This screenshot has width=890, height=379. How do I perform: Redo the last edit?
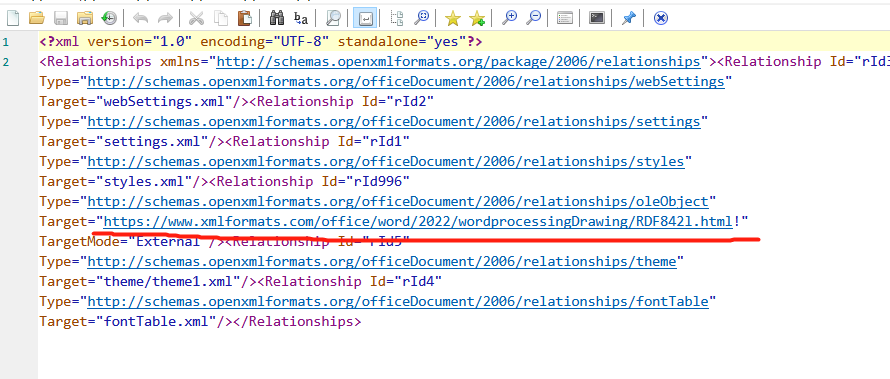point(165,18)
